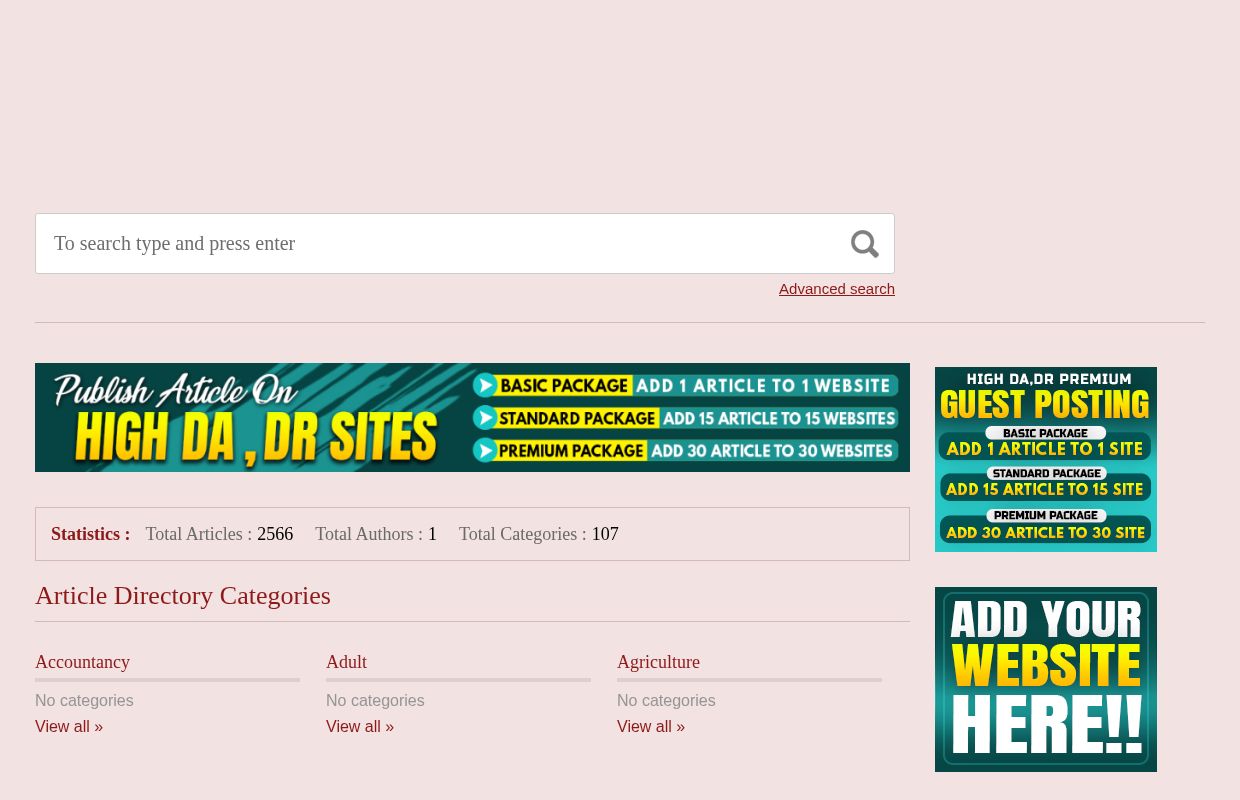Click the magnifying glass search icon
Viewport: 1240px width, 800px height.
coord(864,243)
